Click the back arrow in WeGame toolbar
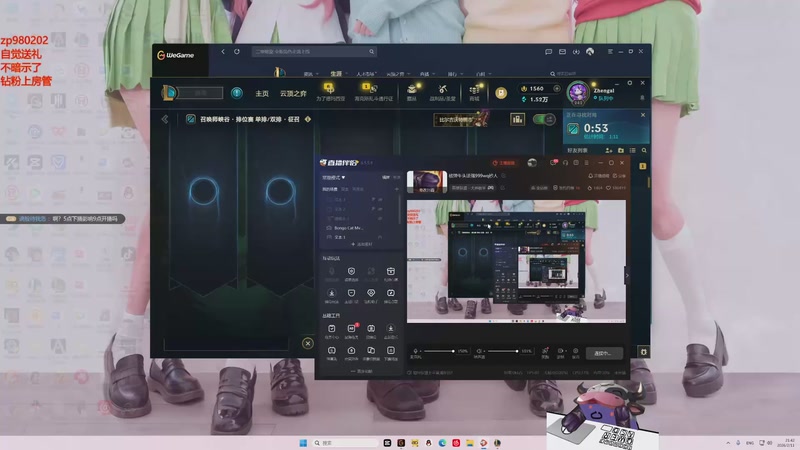 223,52
